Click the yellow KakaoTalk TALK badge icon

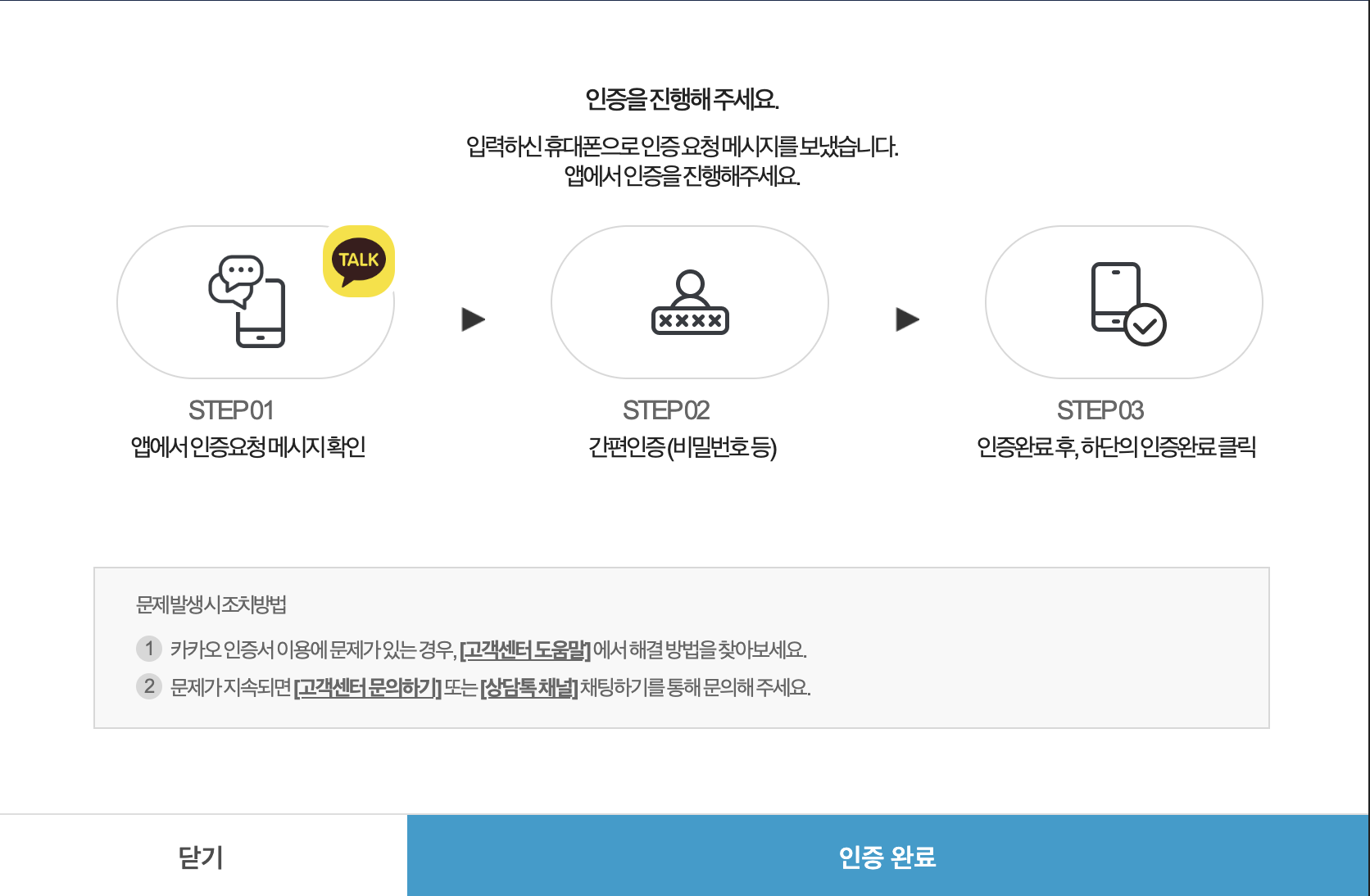point(361,260)
